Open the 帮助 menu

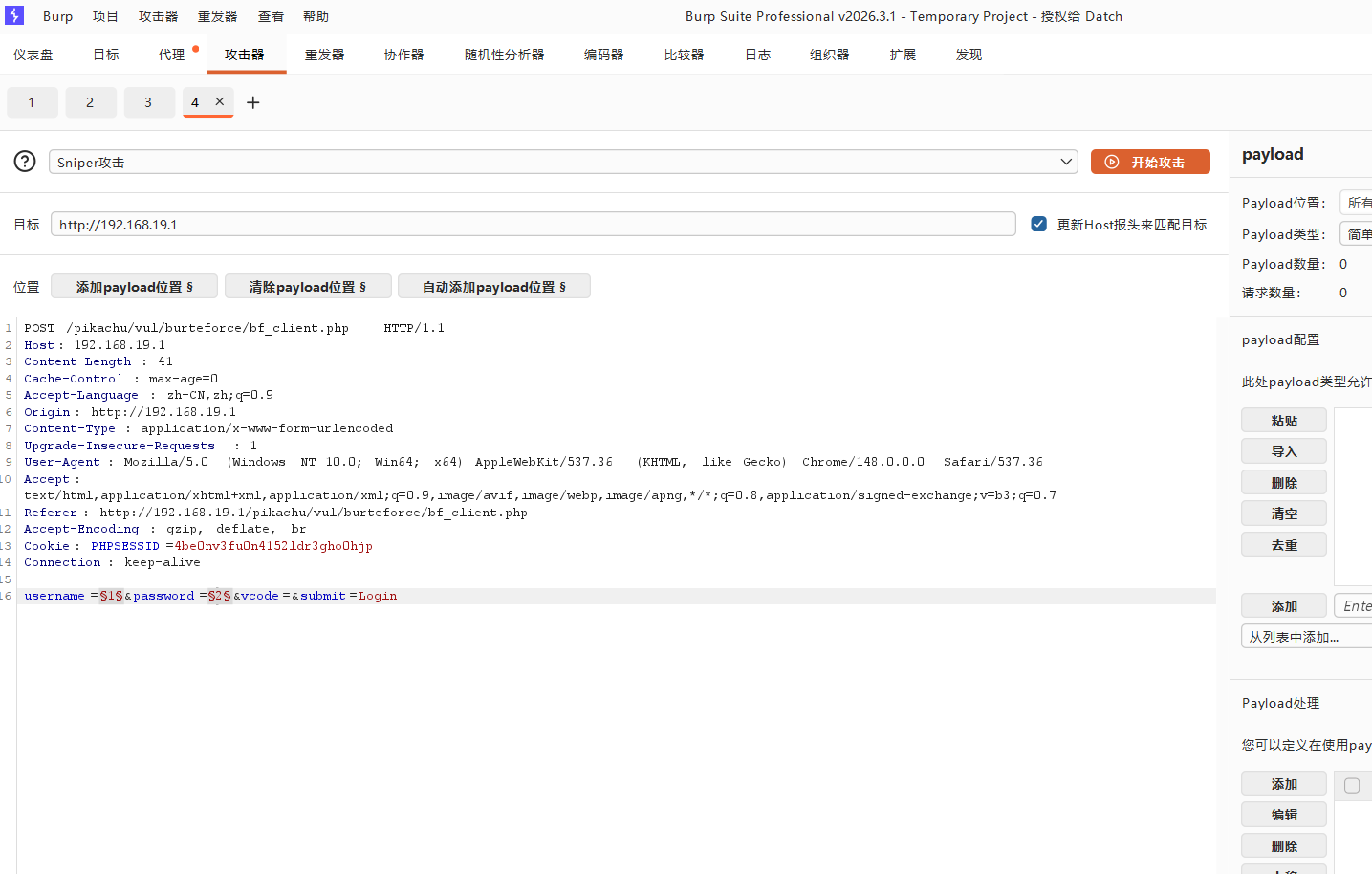(316, 16)
